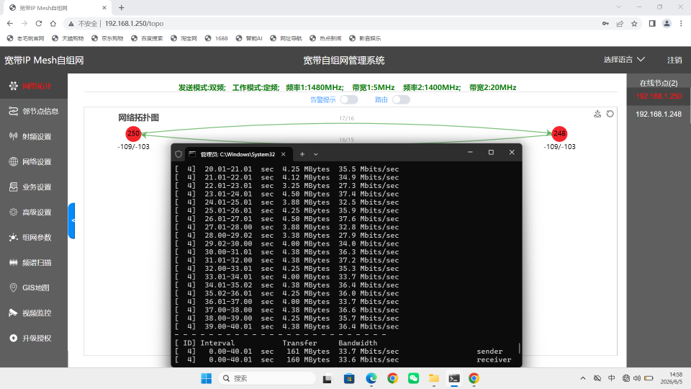Open the 京东购物 bookmark
Screen dimensions: 691x389
point(108,38)
